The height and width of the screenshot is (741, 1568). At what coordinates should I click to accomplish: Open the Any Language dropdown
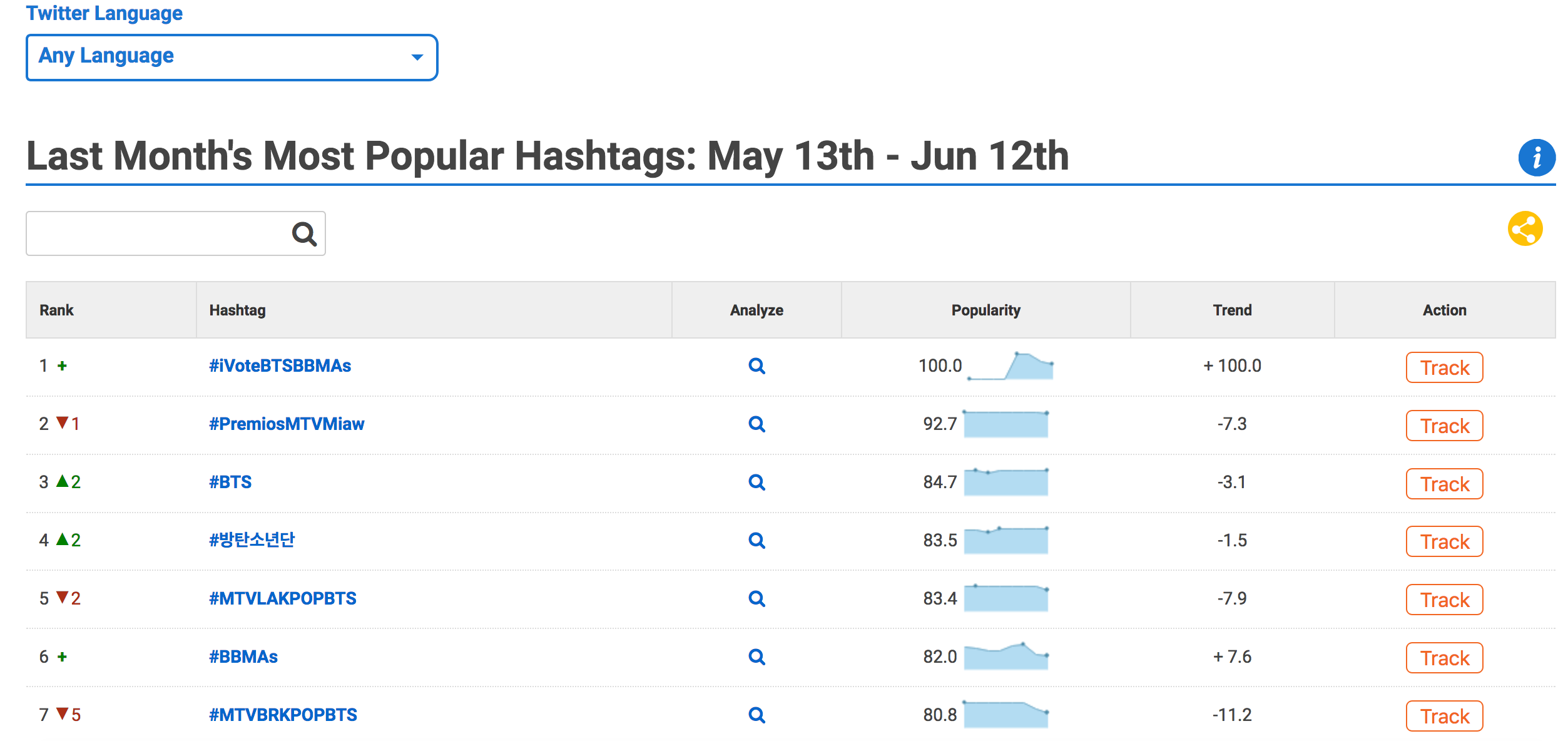pos(232,58)
